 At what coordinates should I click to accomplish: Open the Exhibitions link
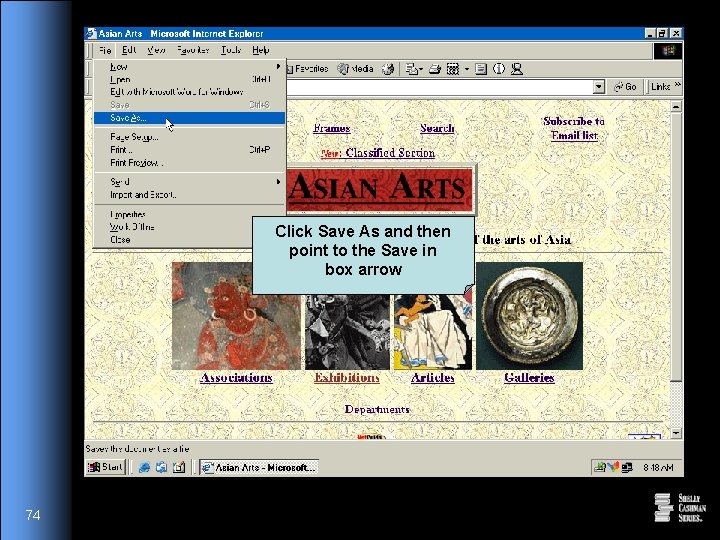click(347, 377)
